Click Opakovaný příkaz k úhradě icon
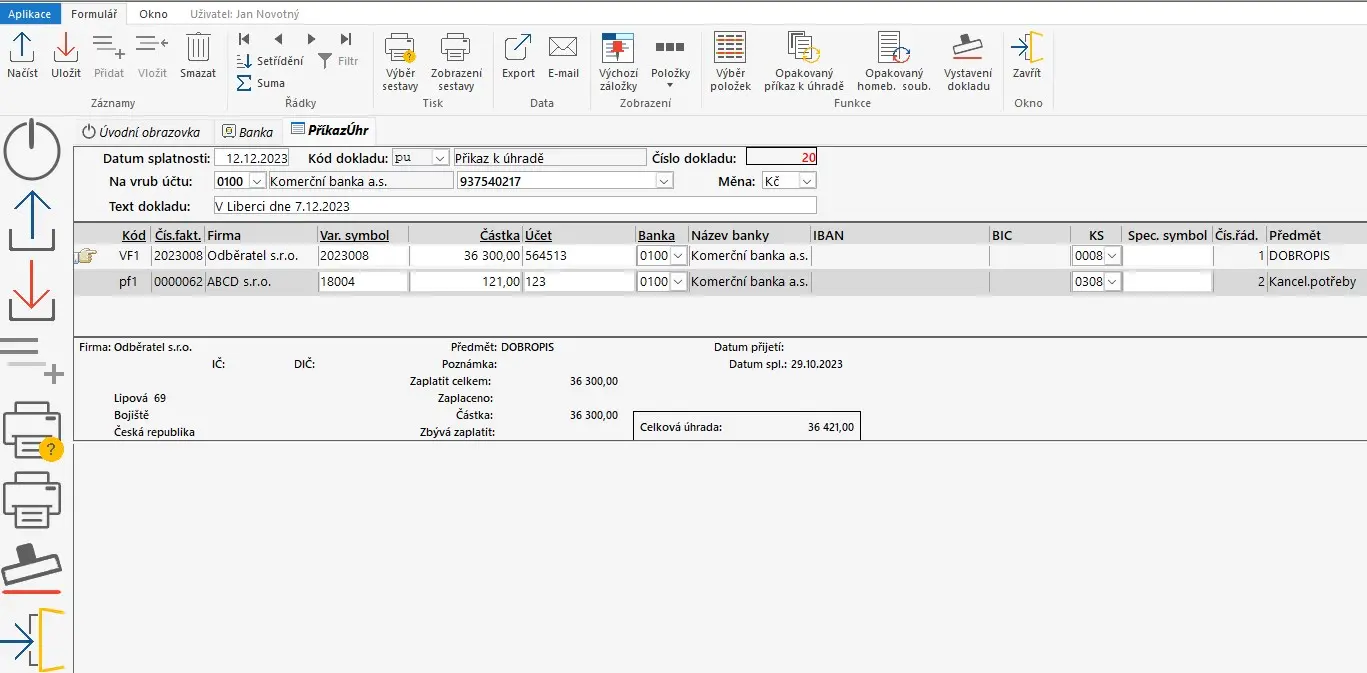 tap(803, 48)
